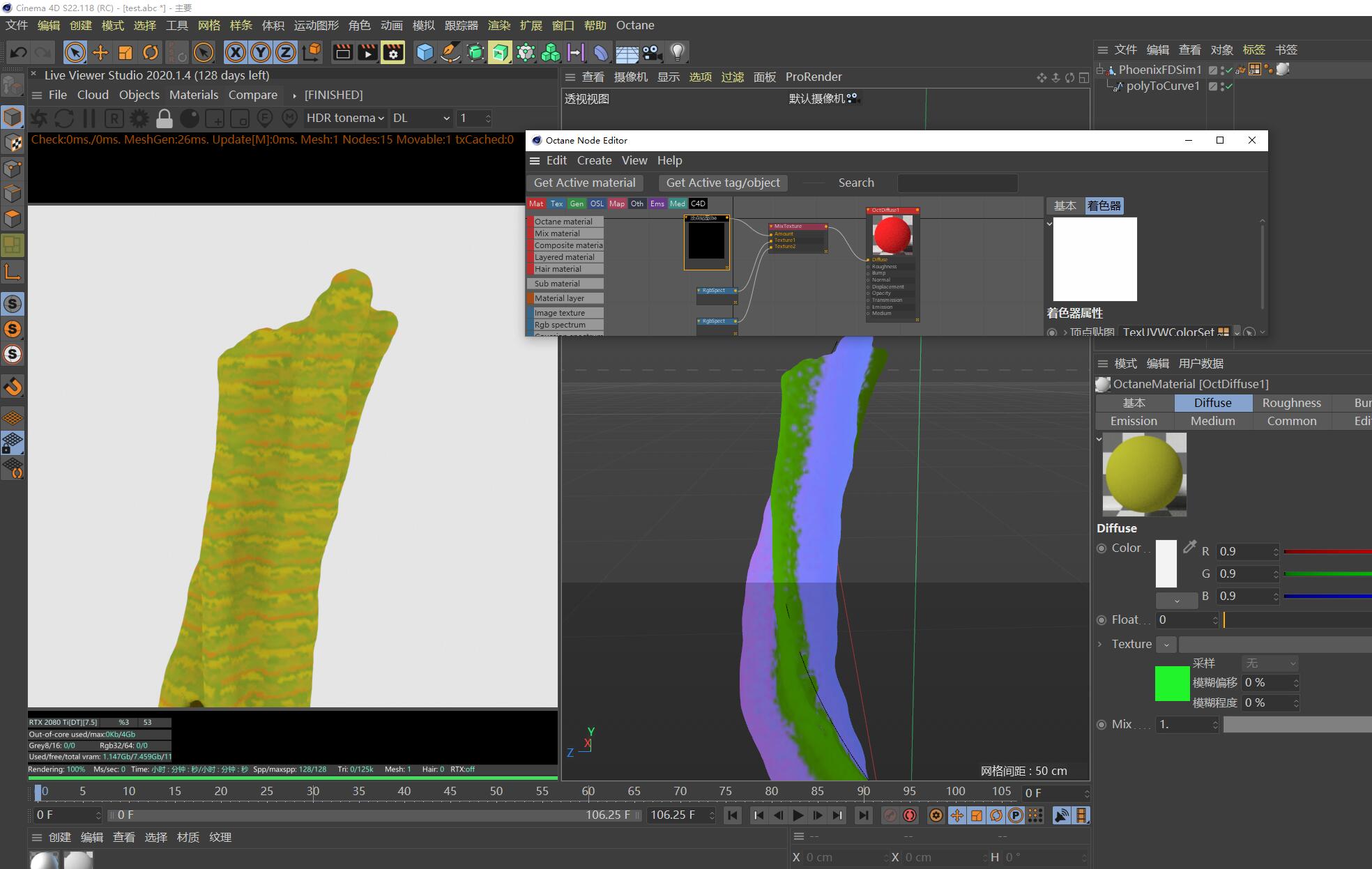Click the Undo arrow icon
The width and height of the screenshot is (1372, 869).
click(x=19, y=52)
